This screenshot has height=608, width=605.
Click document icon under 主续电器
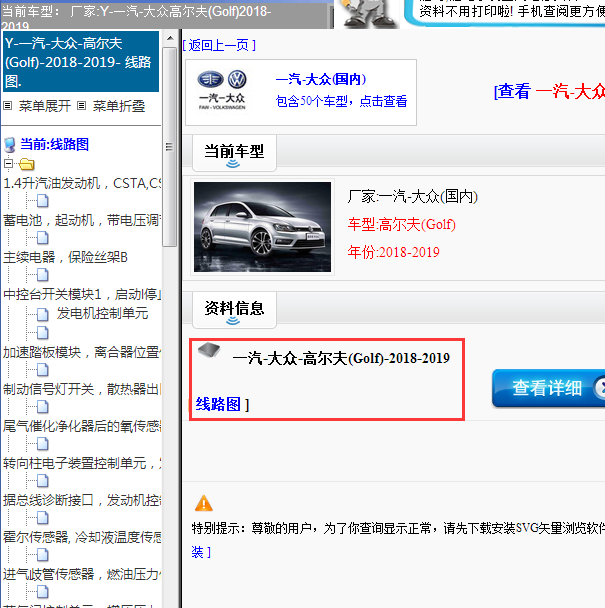coord(43,275)
